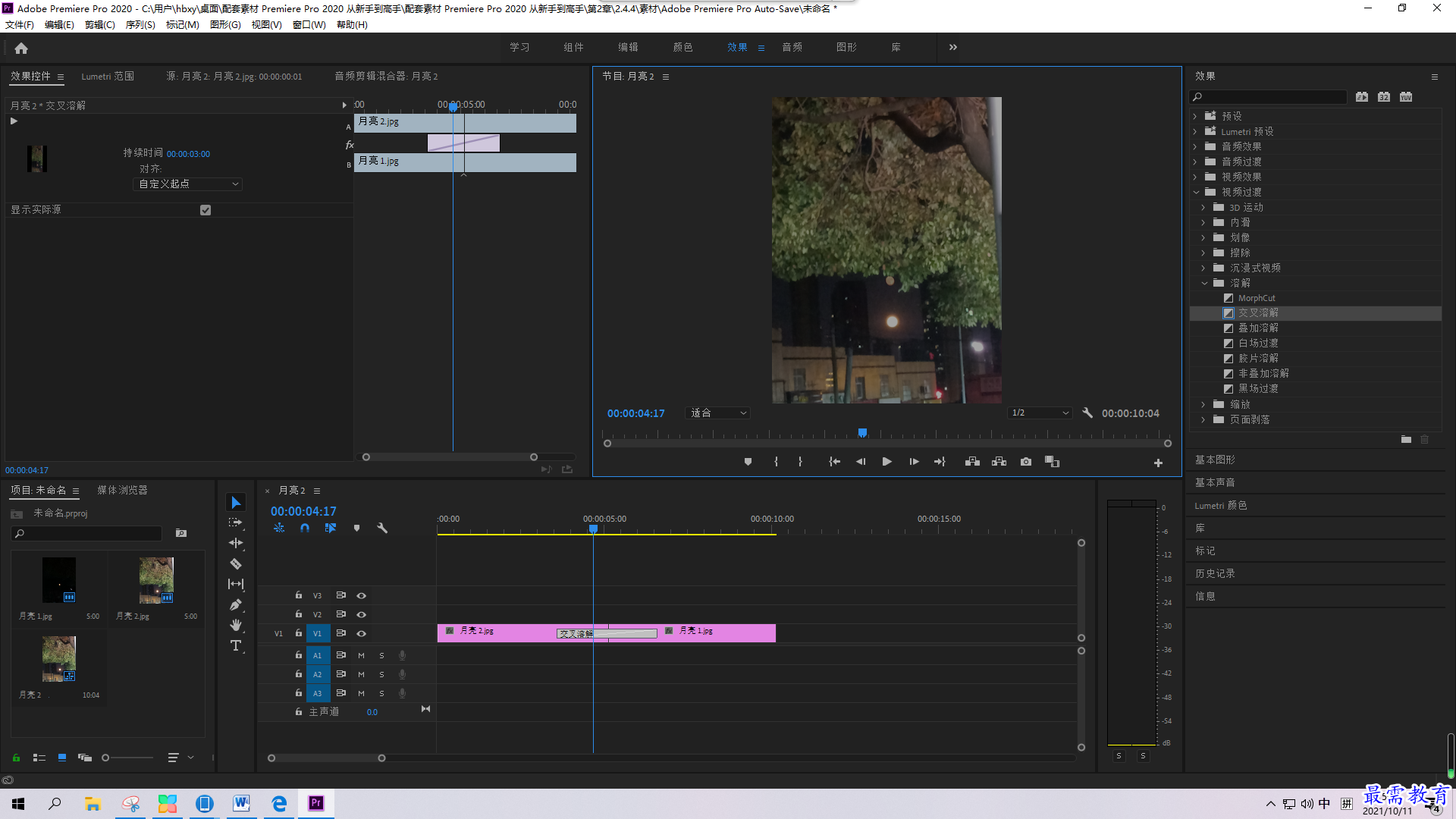
Task: Open timeline display settings wrench
Action: click(x=382, y=528)
